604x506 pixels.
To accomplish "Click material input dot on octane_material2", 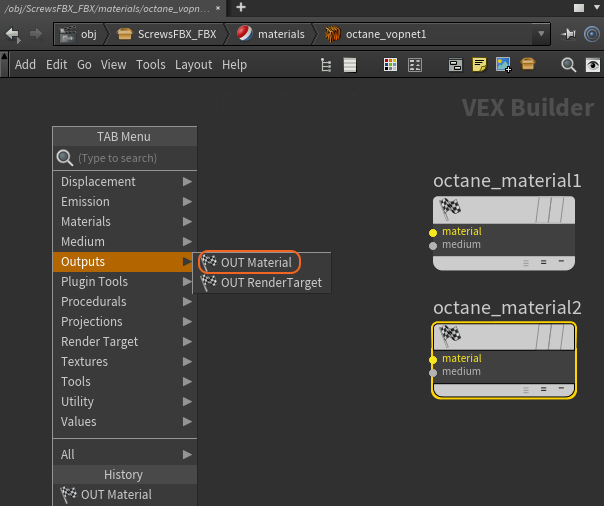I will pyautogui.click(x=433, y=360).
